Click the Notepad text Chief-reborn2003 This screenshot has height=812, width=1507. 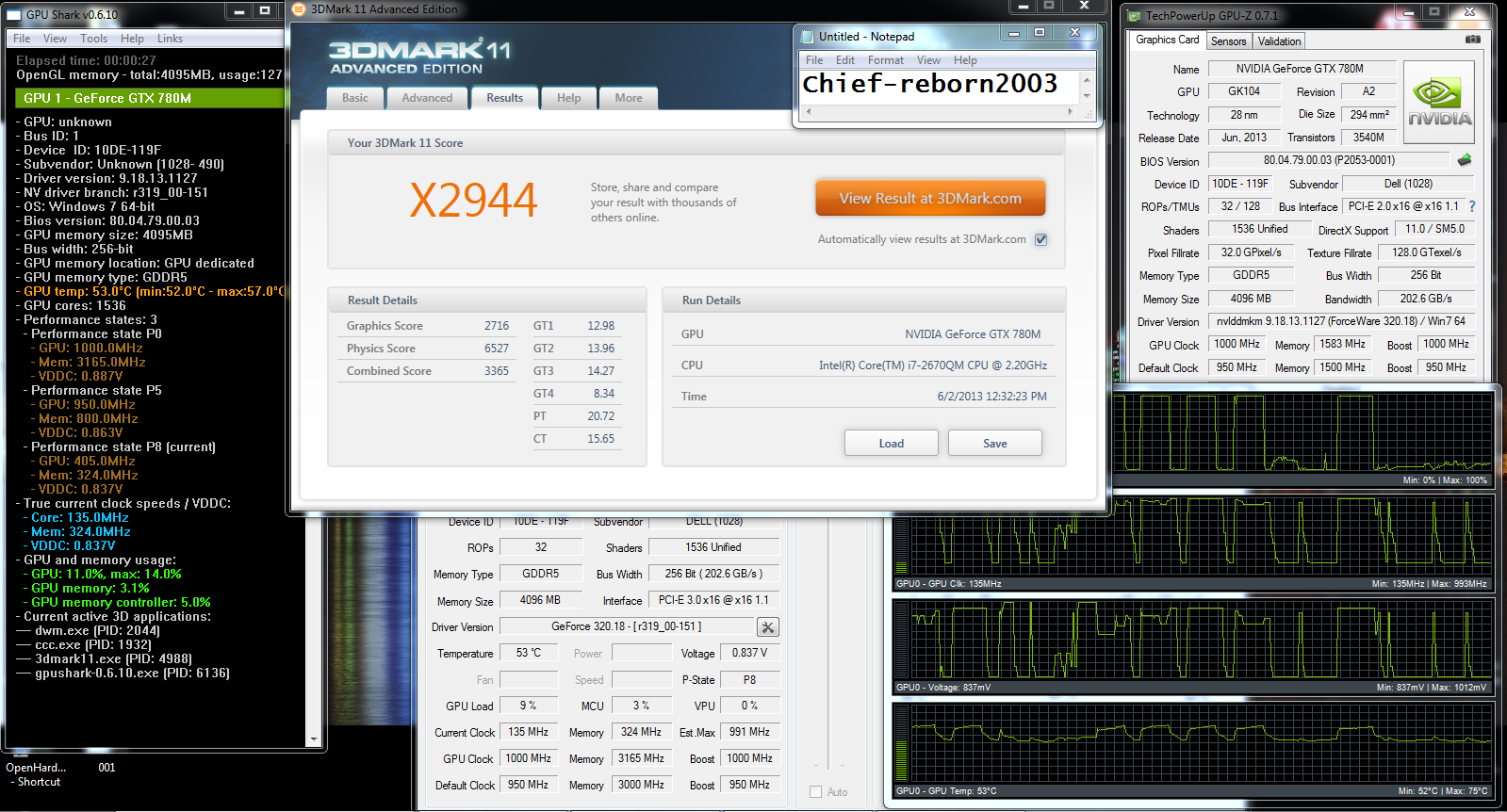[x=929, y=84]
